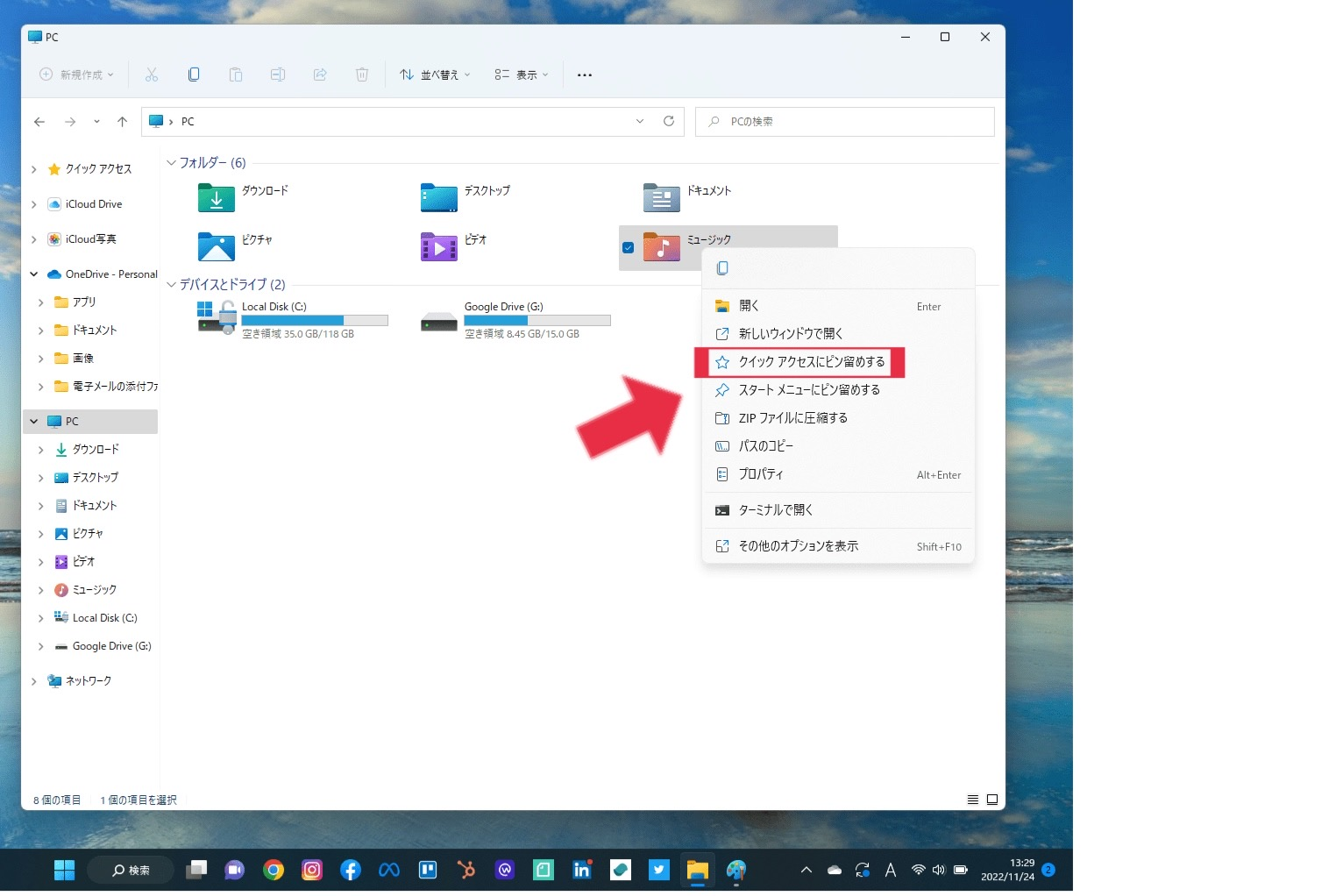Click the Cut icon in the toolbar
The image size is (1343, 896).
point(152,75)
